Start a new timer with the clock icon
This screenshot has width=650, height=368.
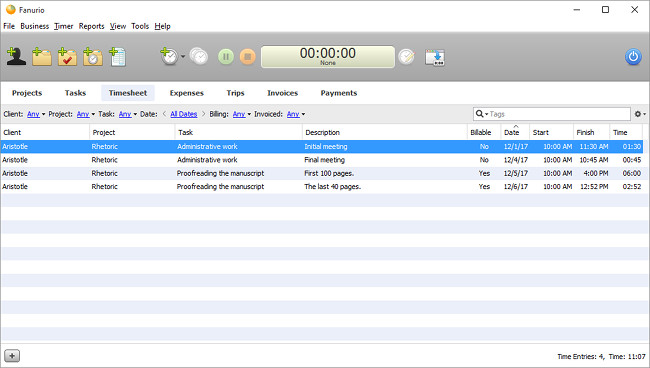(170, 56)
